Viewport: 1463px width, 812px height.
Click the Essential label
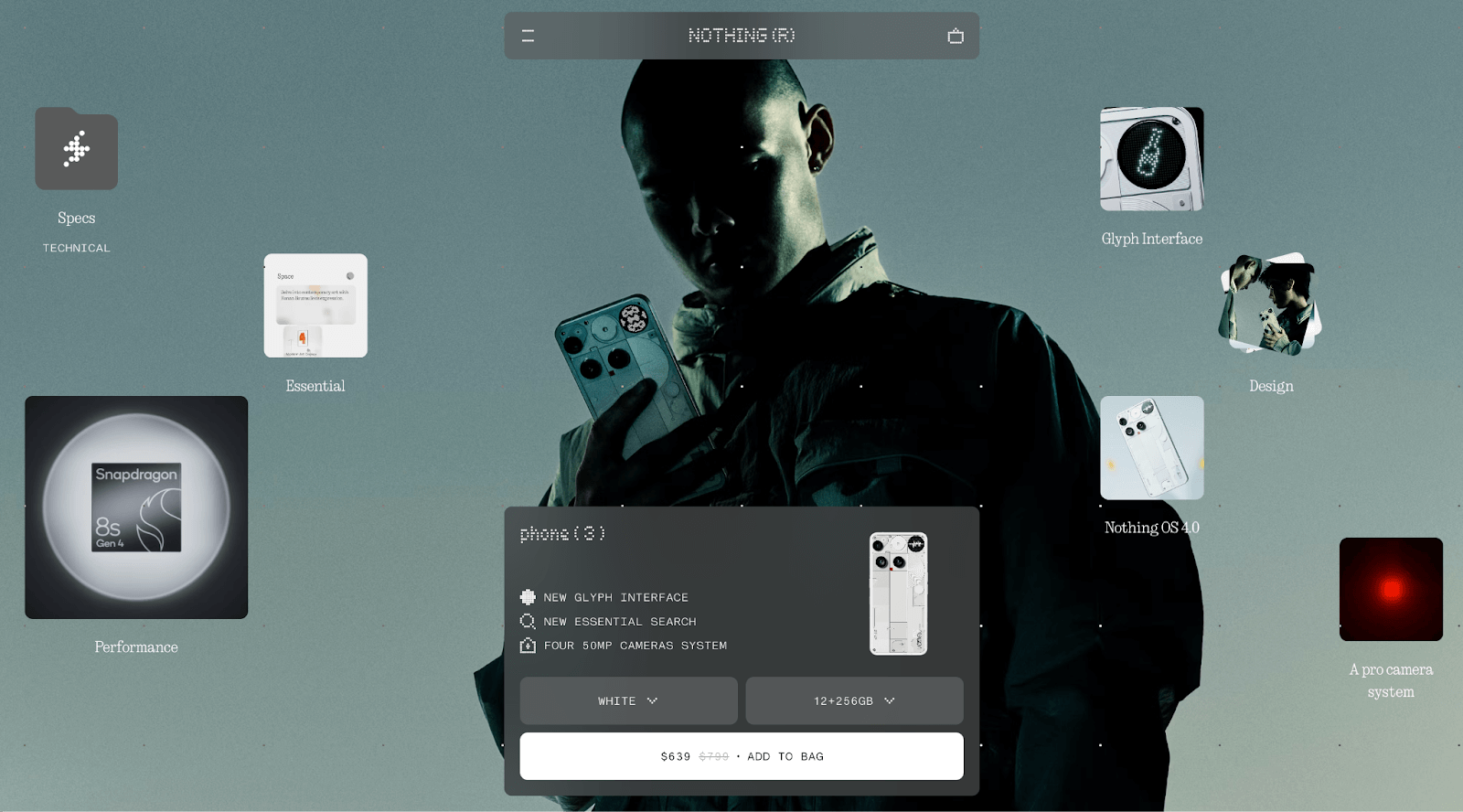(x=315, y=386)
